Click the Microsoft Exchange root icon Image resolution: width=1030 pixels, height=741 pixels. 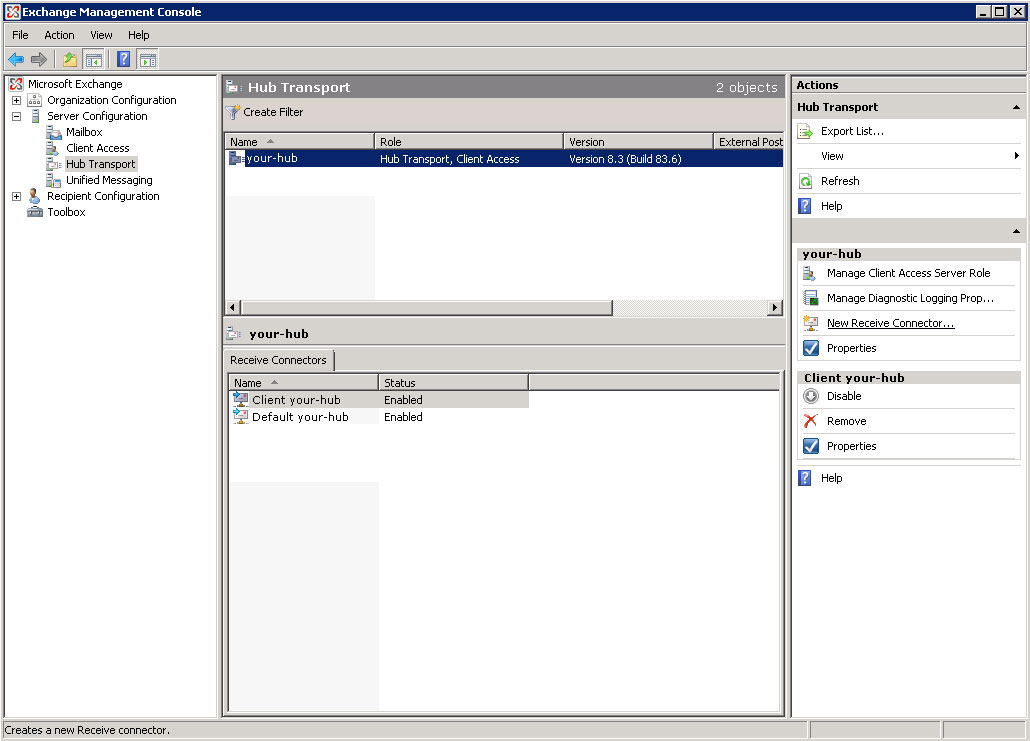[16, 84]
